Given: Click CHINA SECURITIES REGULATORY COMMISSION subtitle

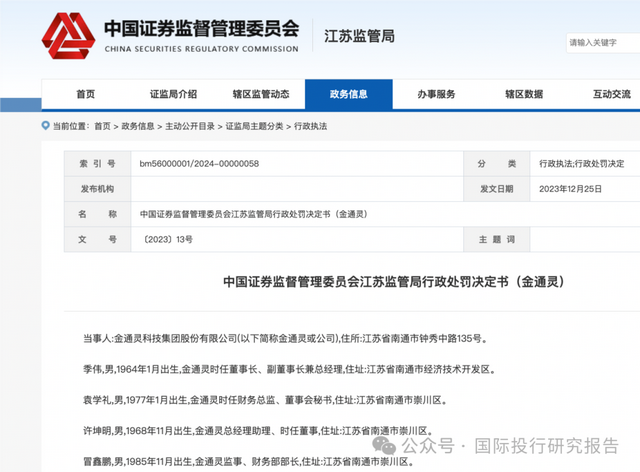Looking at the screenshot, I should [202, 49].
